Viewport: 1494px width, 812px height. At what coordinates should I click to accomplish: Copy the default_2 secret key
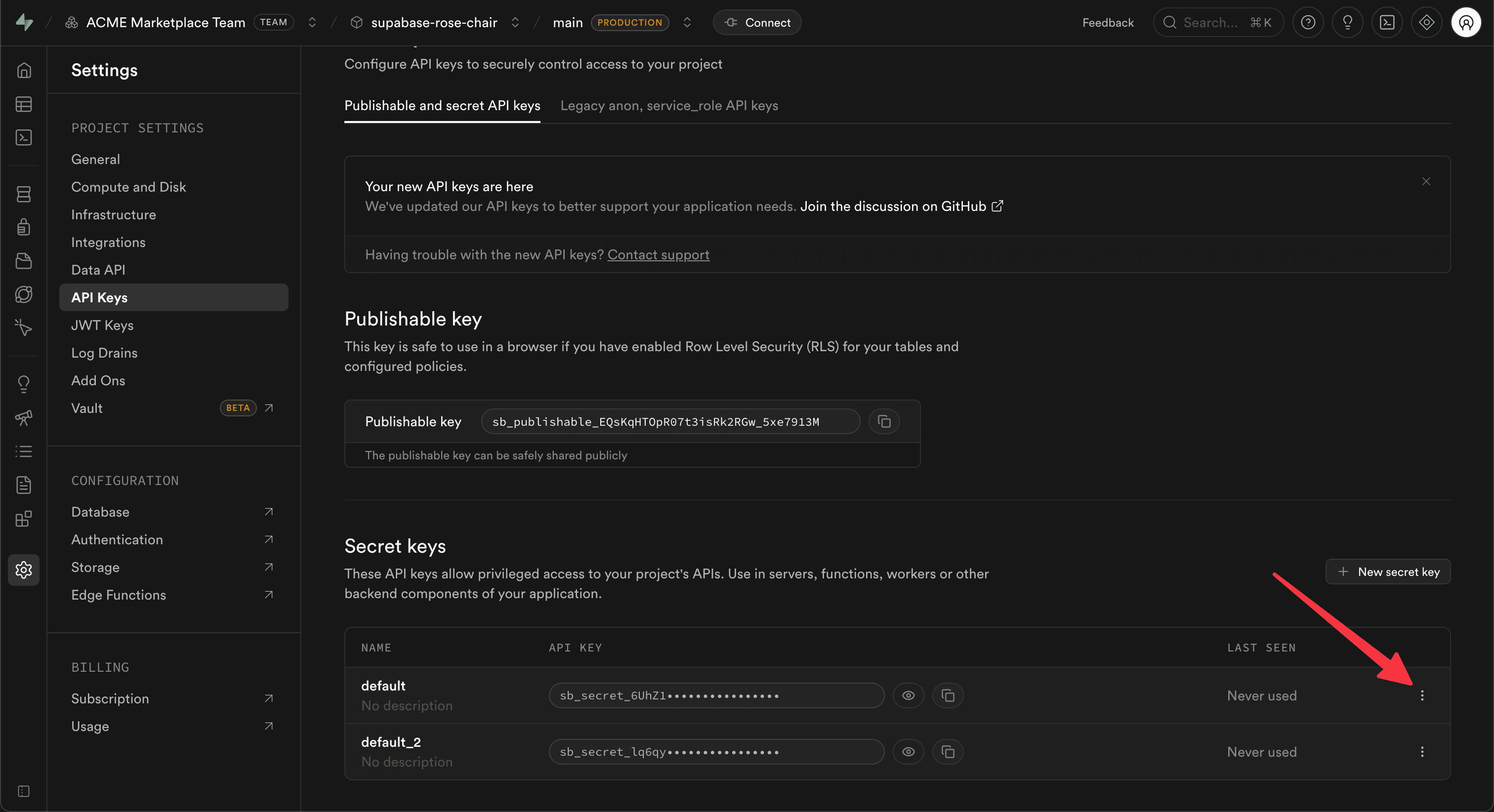tap(948, 752)
